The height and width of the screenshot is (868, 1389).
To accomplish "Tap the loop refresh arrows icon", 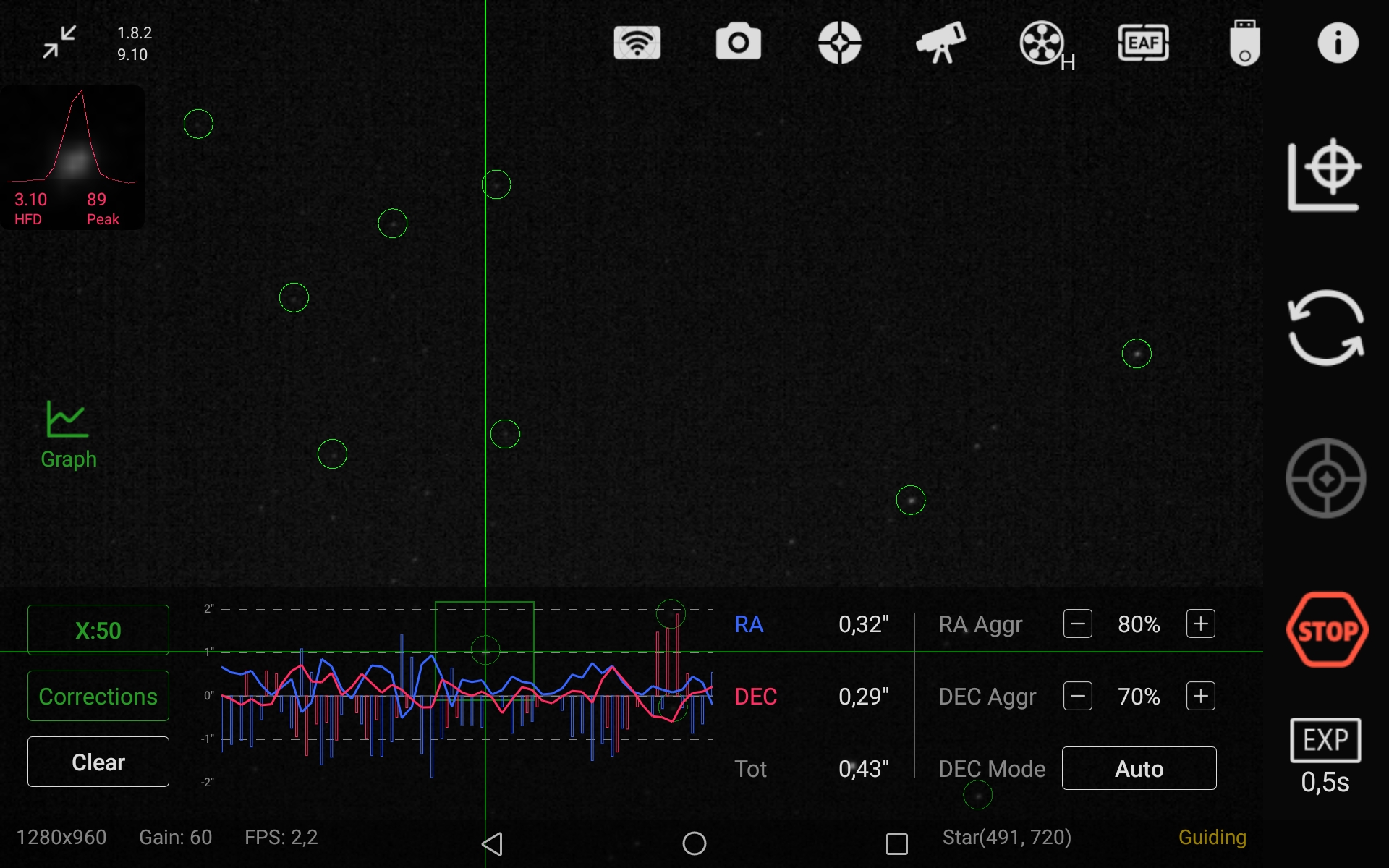I will (1326, 328).
